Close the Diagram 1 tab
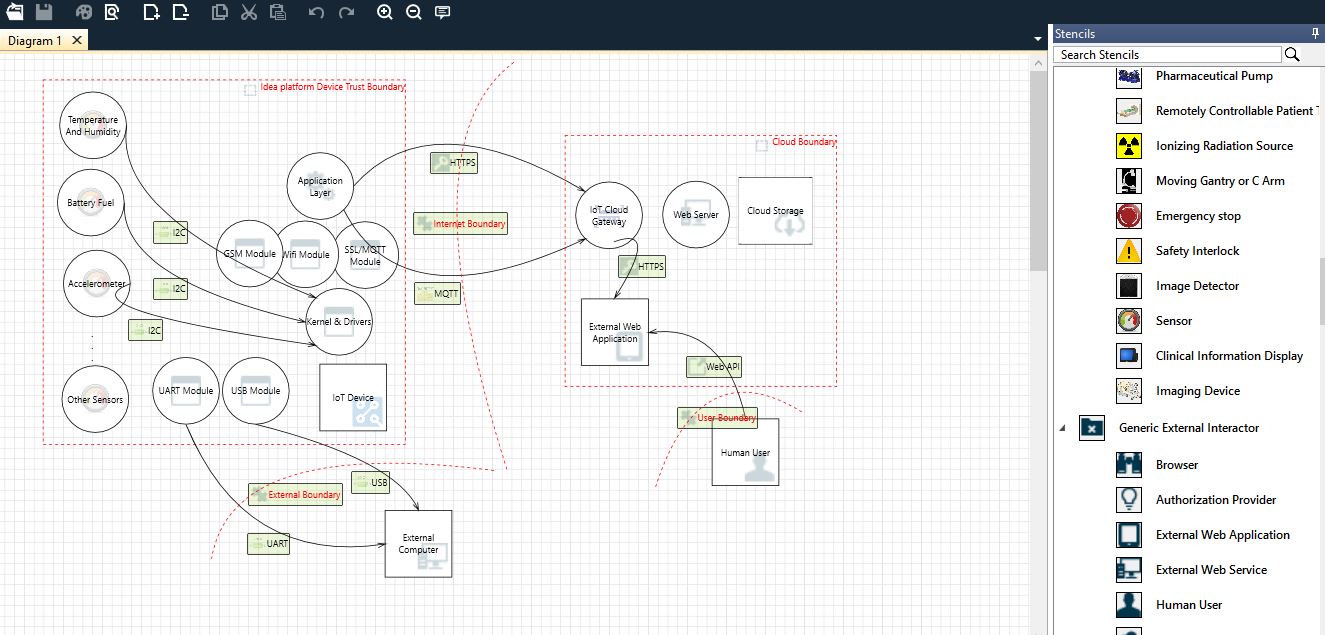Viewport: 1325px width, 635px height. click(x=78, y=41)
